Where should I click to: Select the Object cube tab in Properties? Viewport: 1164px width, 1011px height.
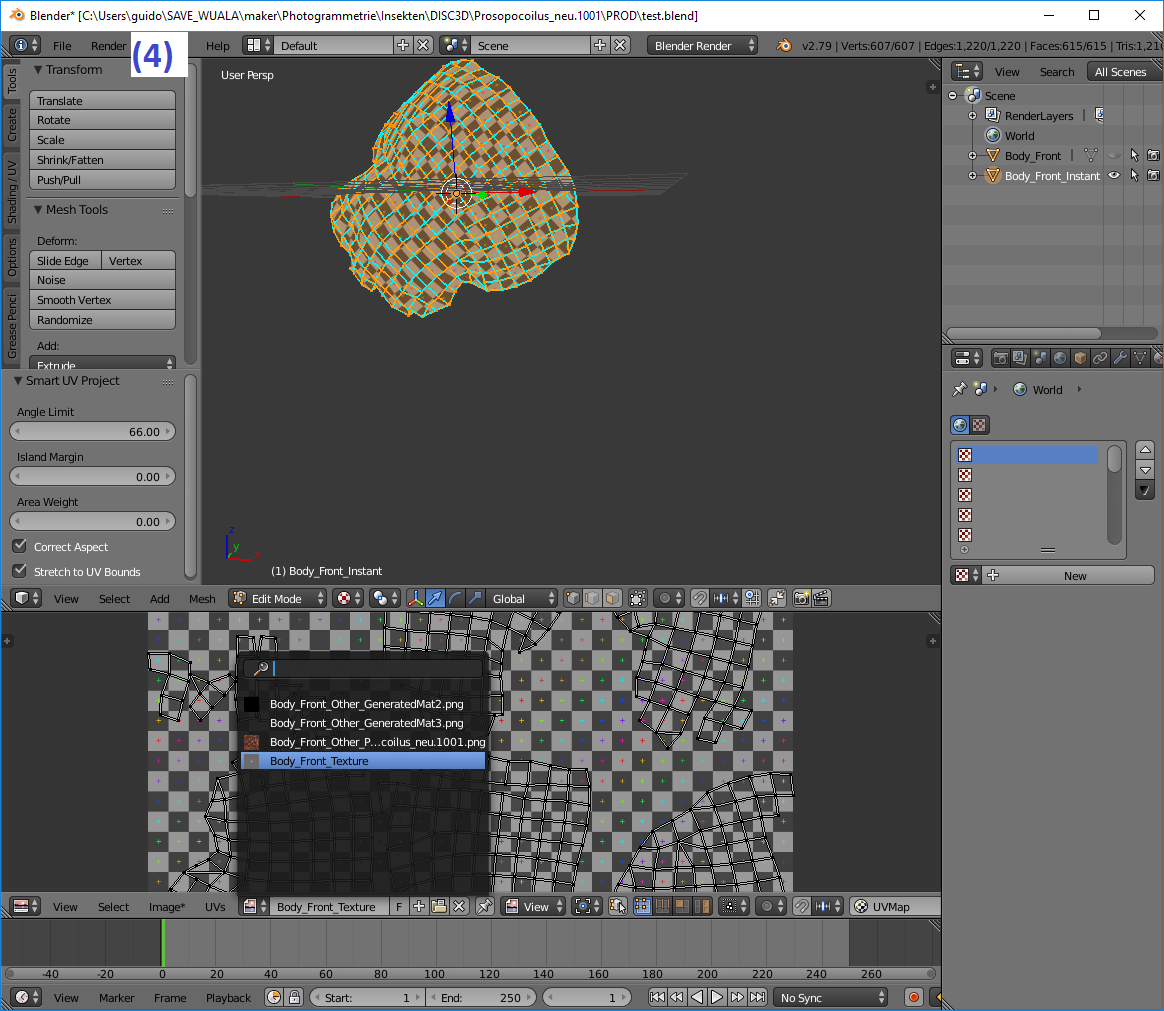(x=1079, y=358)
